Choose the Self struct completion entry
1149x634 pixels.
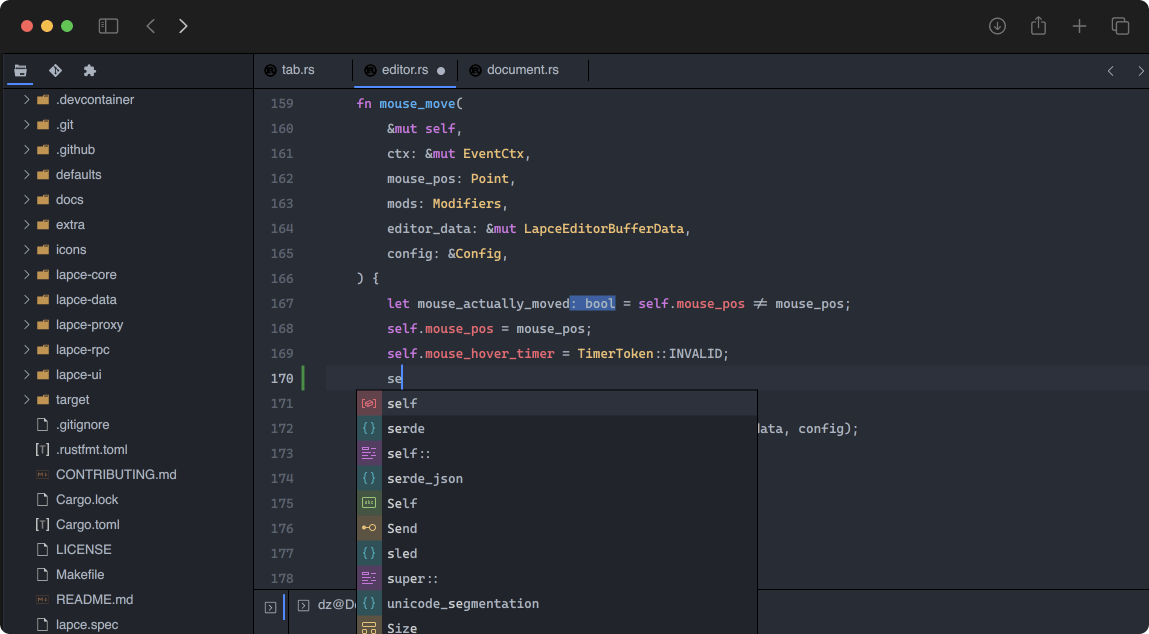401,503
